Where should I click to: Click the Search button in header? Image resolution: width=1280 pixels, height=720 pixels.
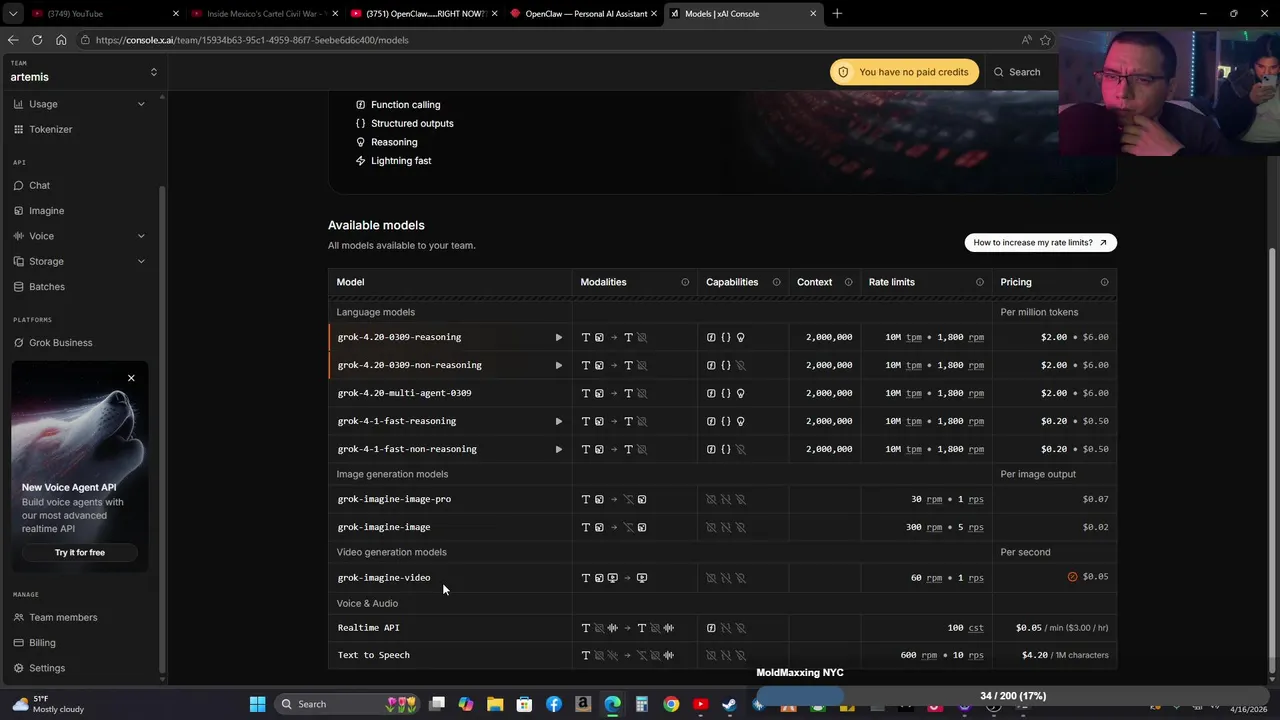tap(1017, 72)
